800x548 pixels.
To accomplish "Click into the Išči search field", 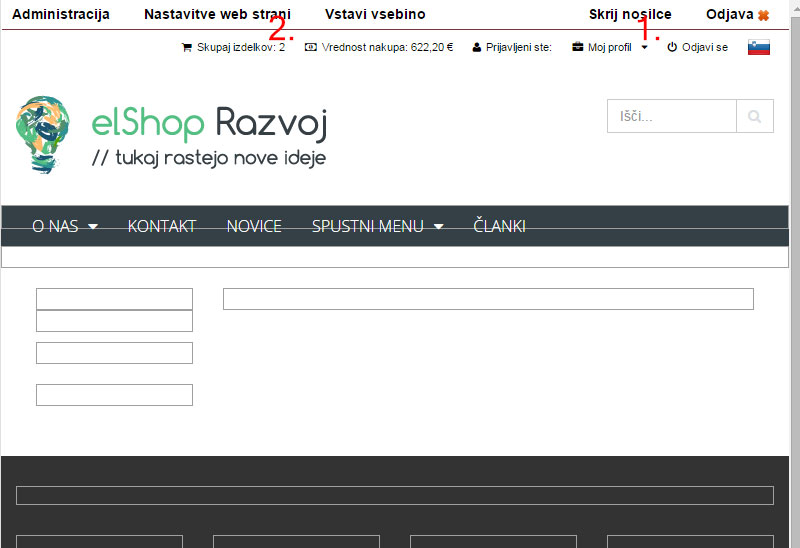I will 671,116.
